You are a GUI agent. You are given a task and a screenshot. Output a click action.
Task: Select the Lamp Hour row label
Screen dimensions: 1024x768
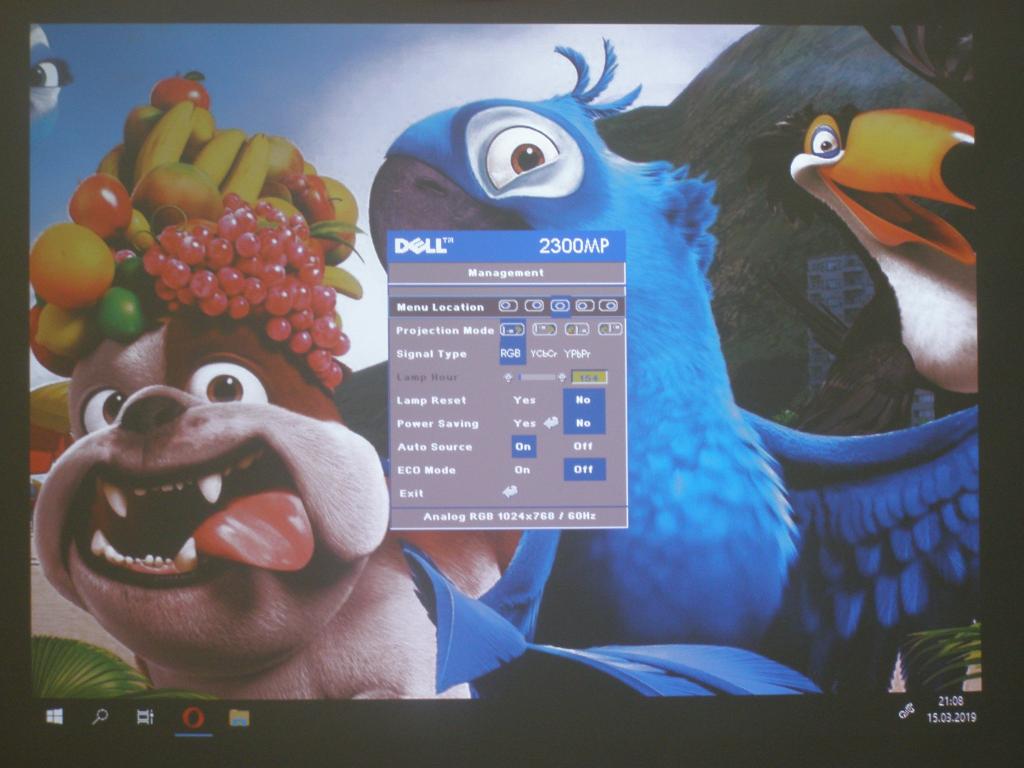click(427, 377)
